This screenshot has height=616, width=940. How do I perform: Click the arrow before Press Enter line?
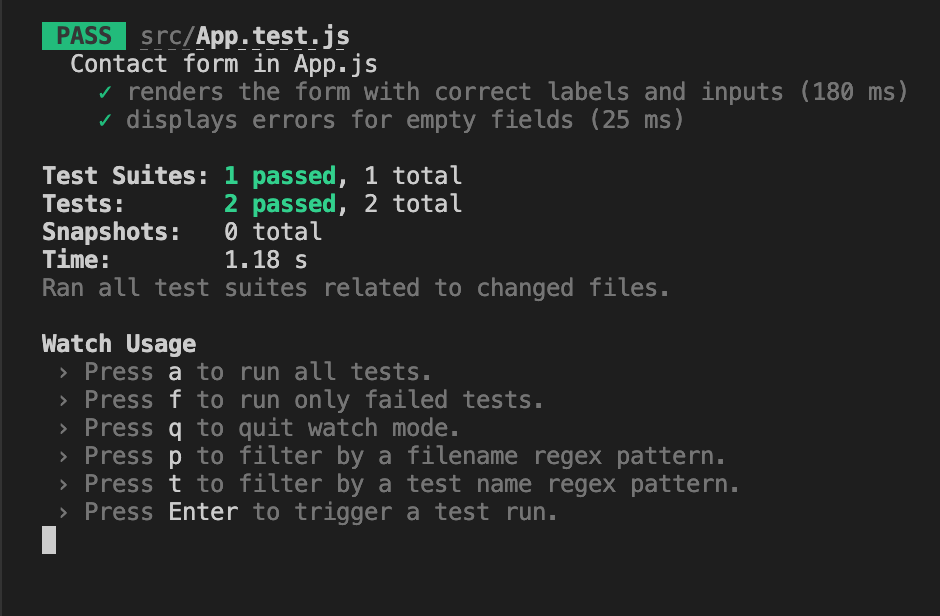pyautogui.click(x=64, y=512)
